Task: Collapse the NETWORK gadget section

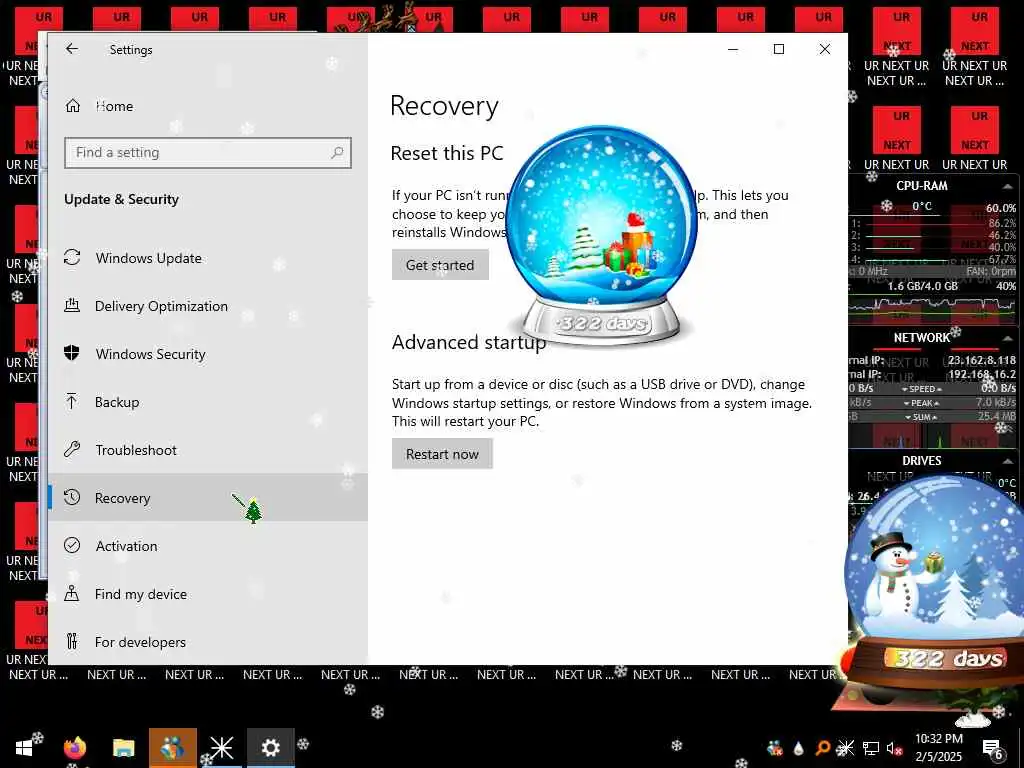Action: (1008, 338)
